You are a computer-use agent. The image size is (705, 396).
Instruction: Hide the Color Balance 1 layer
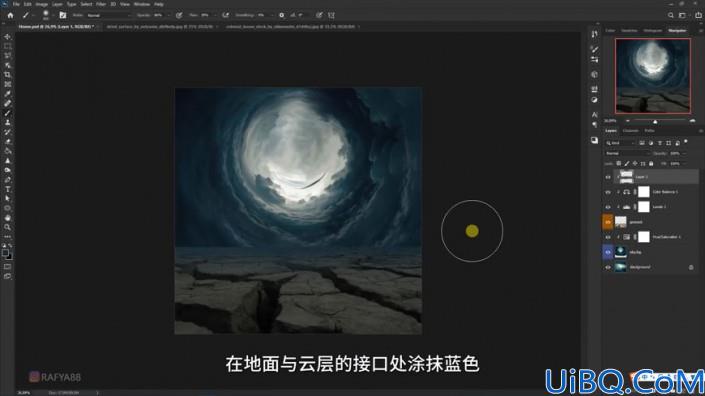(608, 192)
